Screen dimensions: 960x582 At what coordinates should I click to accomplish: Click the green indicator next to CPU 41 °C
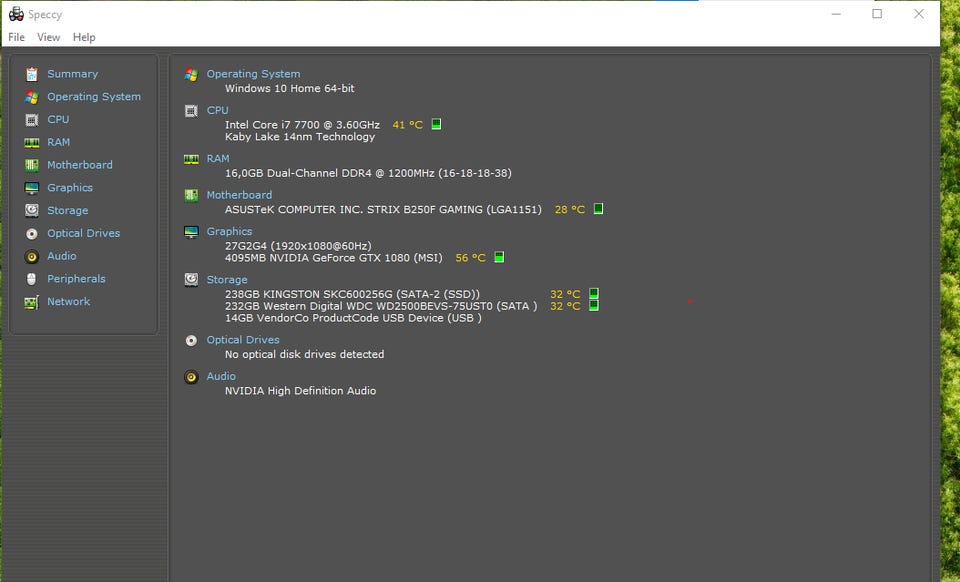pos(436,124)
